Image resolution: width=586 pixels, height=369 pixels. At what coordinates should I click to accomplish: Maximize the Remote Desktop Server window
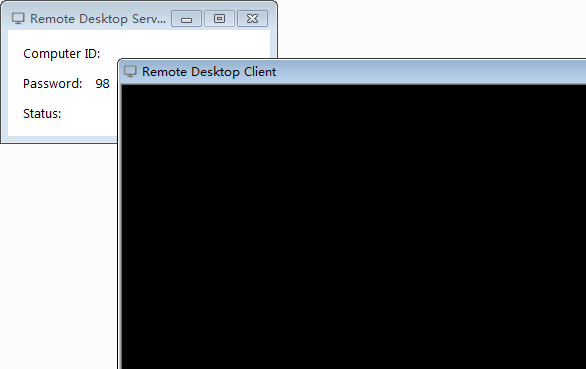click(x=219, y=19)
